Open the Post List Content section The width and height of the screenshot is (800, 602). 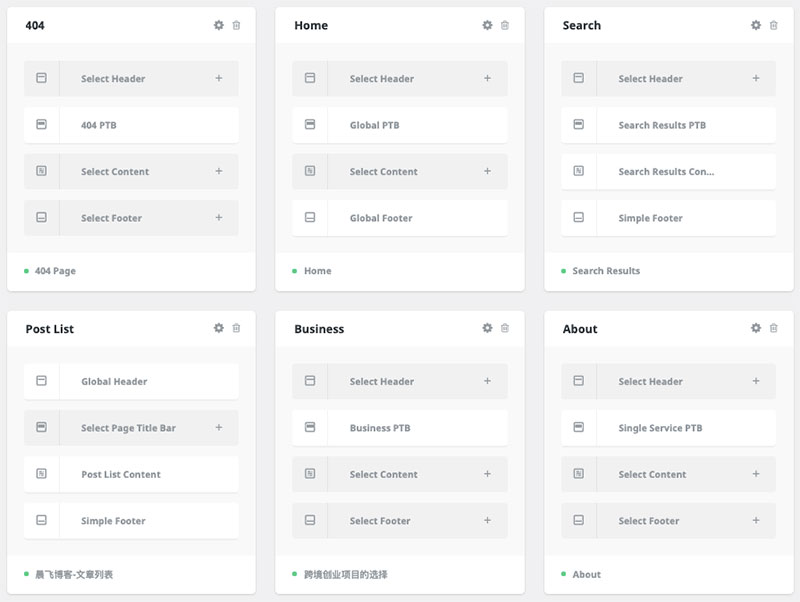(131, 474)
